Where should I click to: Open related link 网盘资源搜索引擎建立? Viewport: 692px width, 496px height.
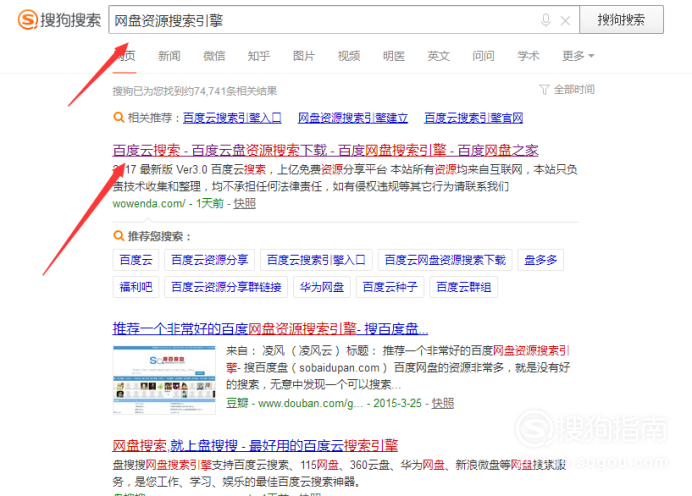tap(353, 118)
